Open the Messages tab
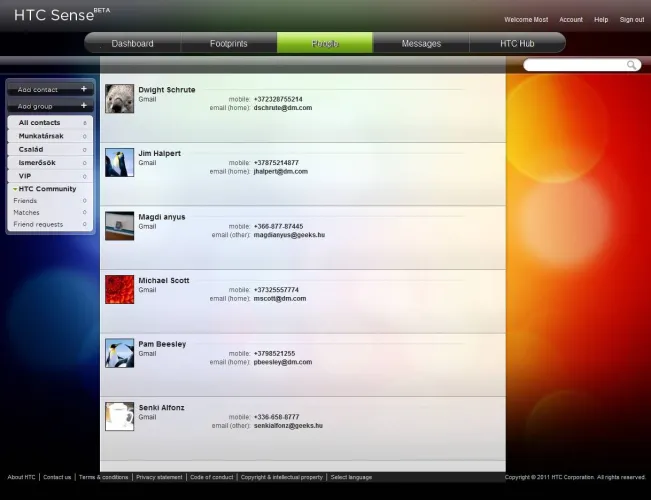 pyautogui.click(x=421, y=44)
